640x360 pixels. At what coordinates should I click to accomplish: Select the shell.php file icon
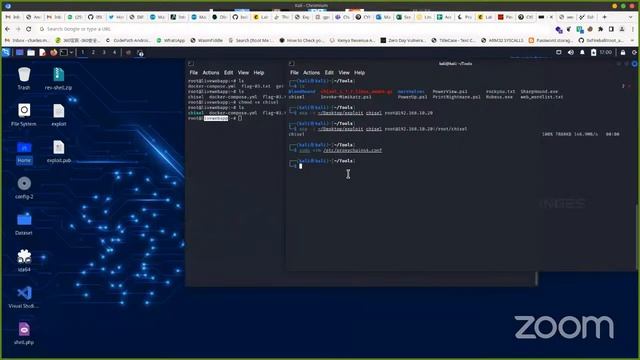24,333
